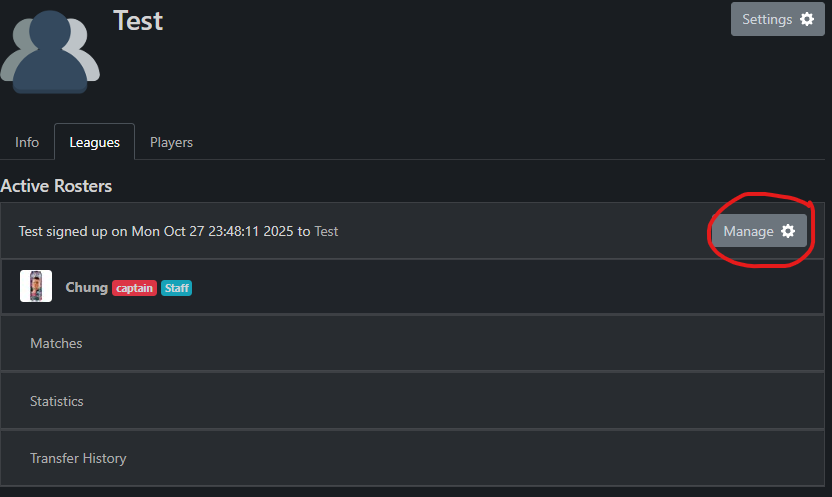Click Chung's profile picture
The width and height of the screenshot is (832, 497).
36,287
